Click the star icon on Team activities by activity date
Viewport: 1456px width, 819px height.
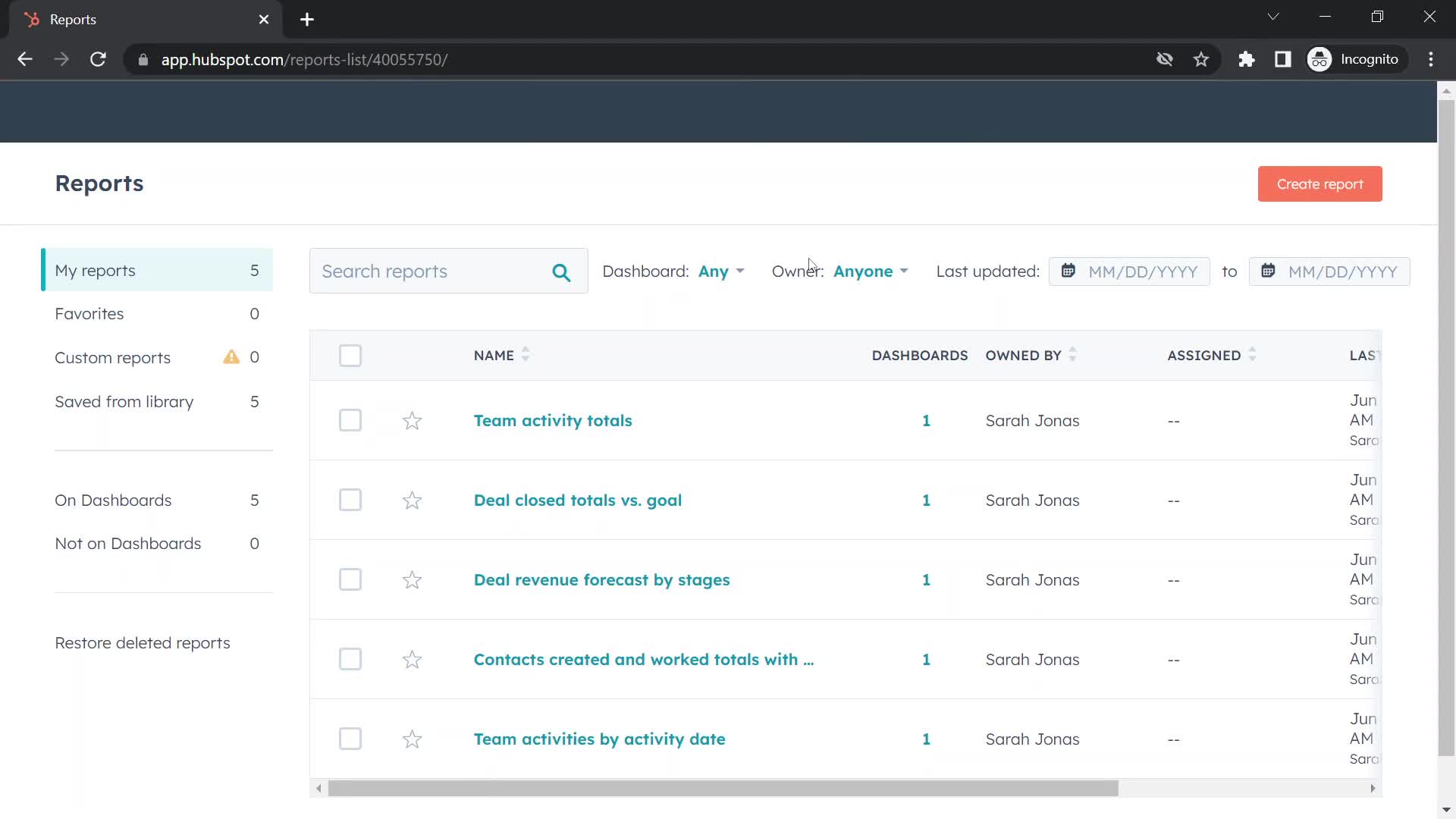(412, 738)
